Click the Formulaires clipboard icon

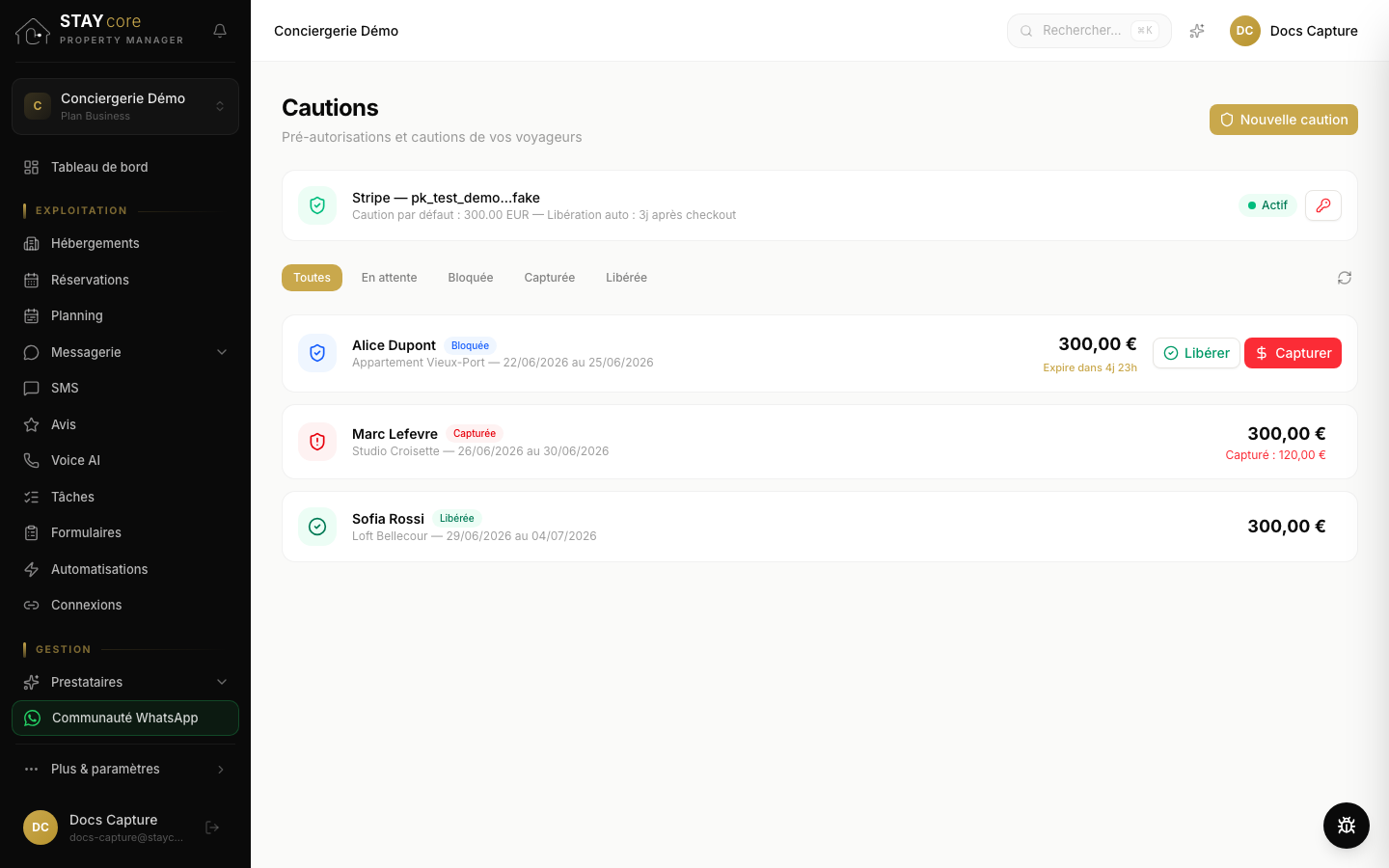point(31,533)
